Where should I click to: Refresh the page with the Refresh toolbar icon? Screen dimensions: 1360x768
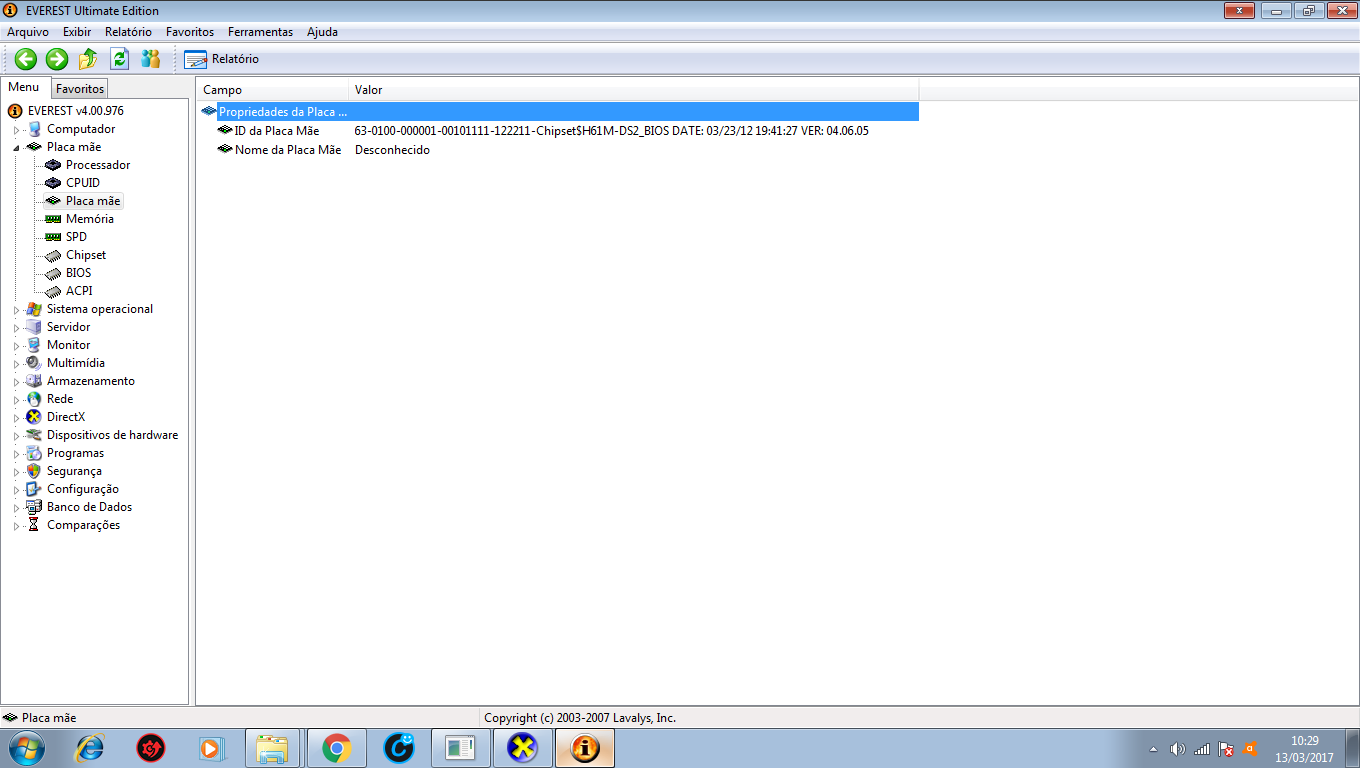119,59
